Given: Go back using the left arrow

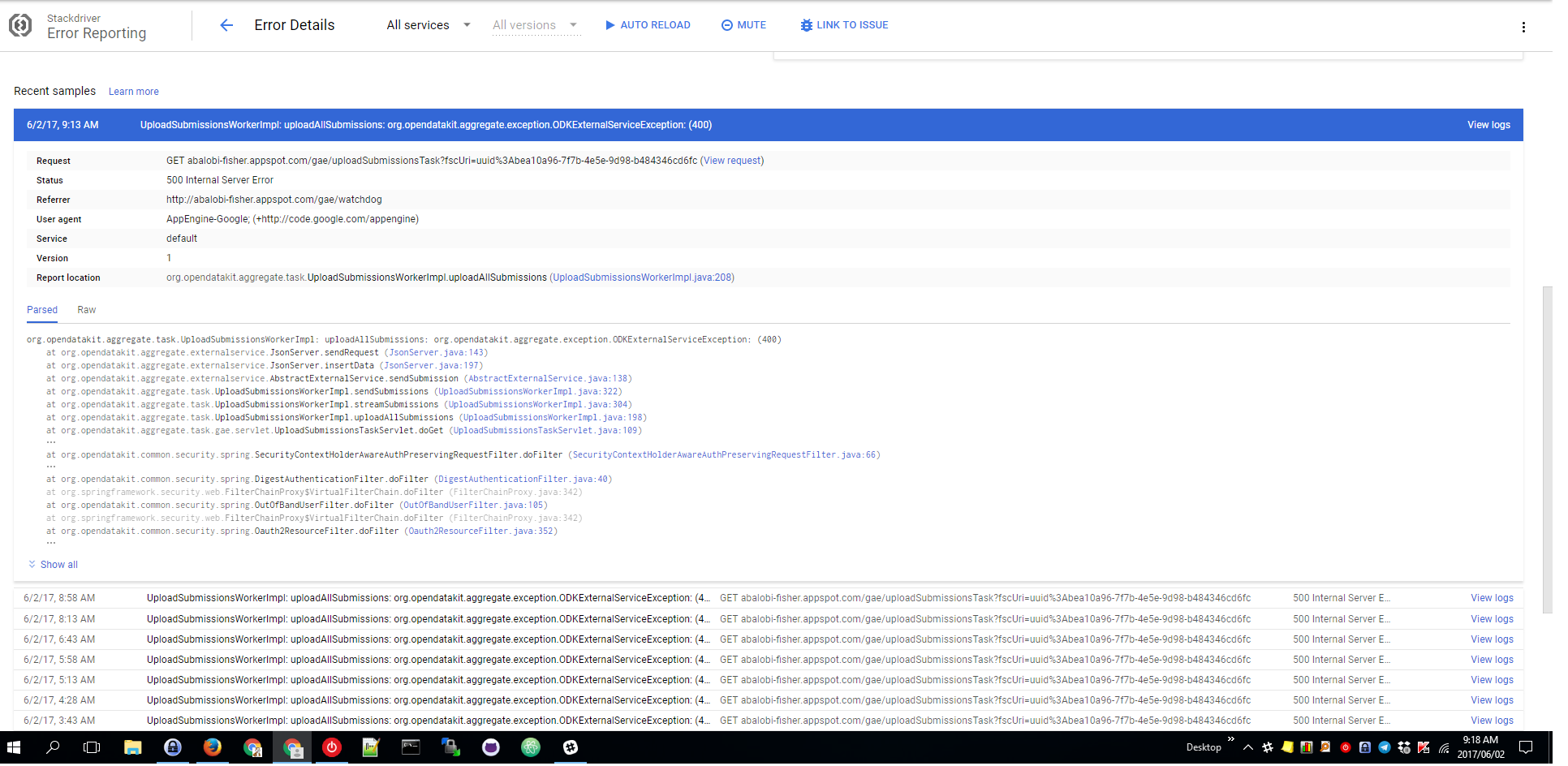Looking at the screenshot, I should 226,25.
